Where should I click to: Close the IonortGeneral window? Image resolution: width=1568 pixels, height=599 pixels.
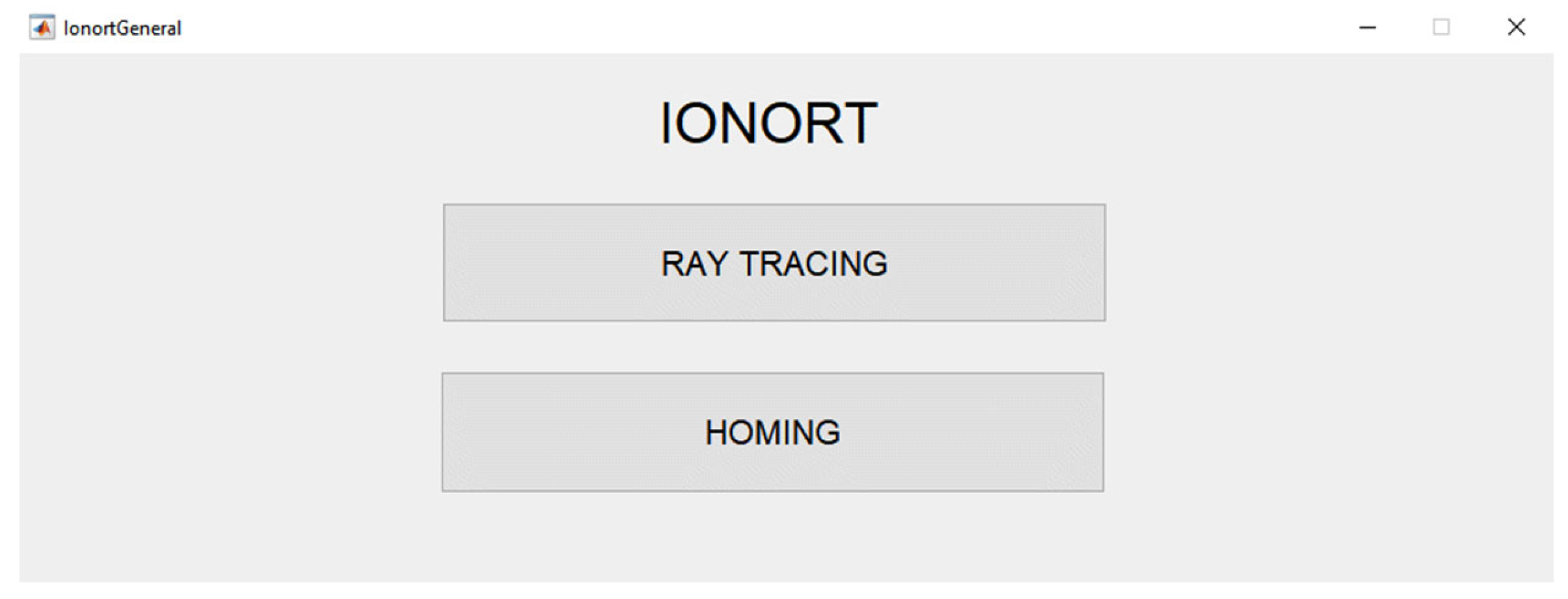[x=1516, y=27]
